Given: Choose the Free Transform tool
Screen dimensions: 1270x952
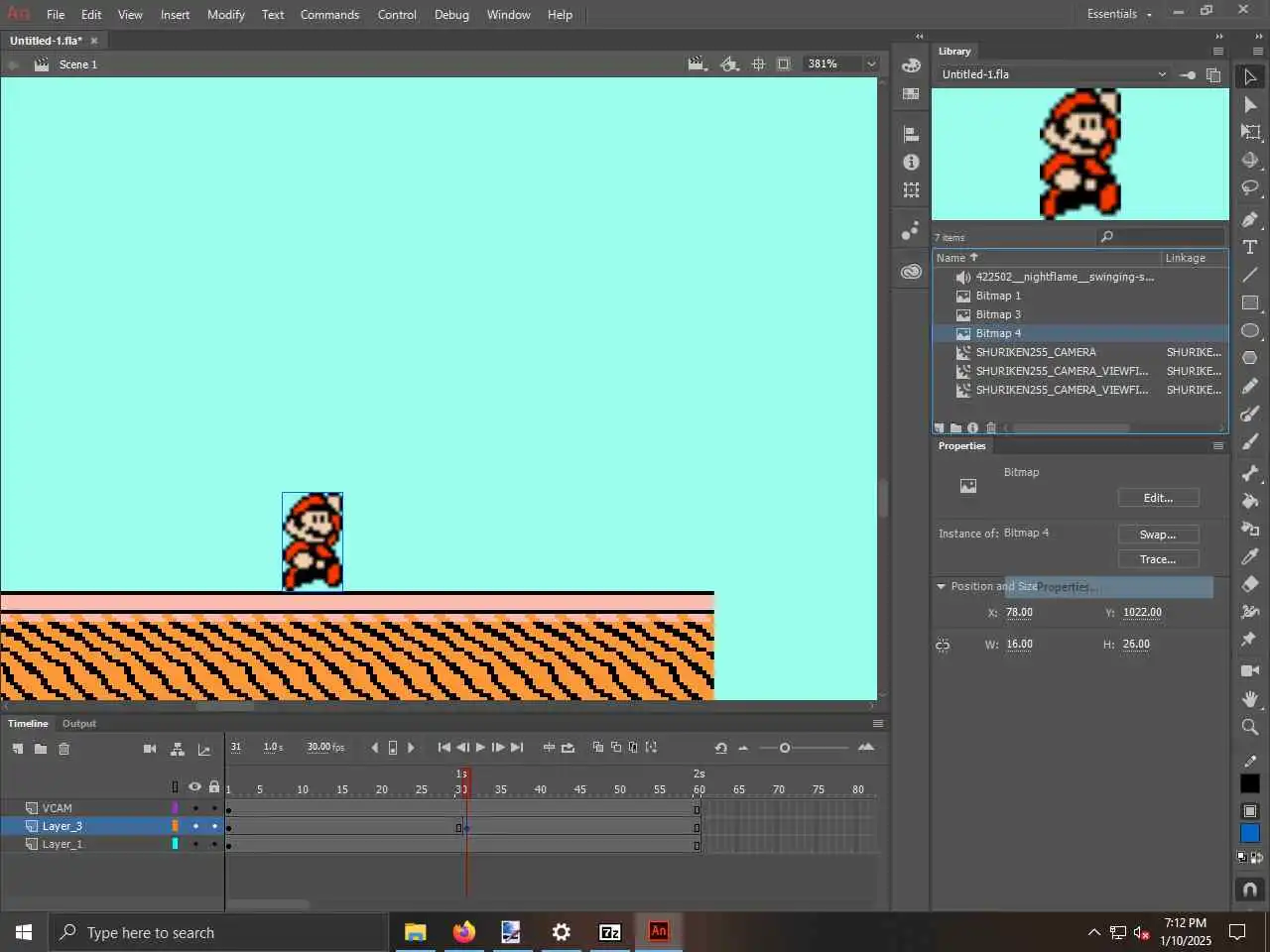Looking at the screenshot, I should pos(1250,132).
